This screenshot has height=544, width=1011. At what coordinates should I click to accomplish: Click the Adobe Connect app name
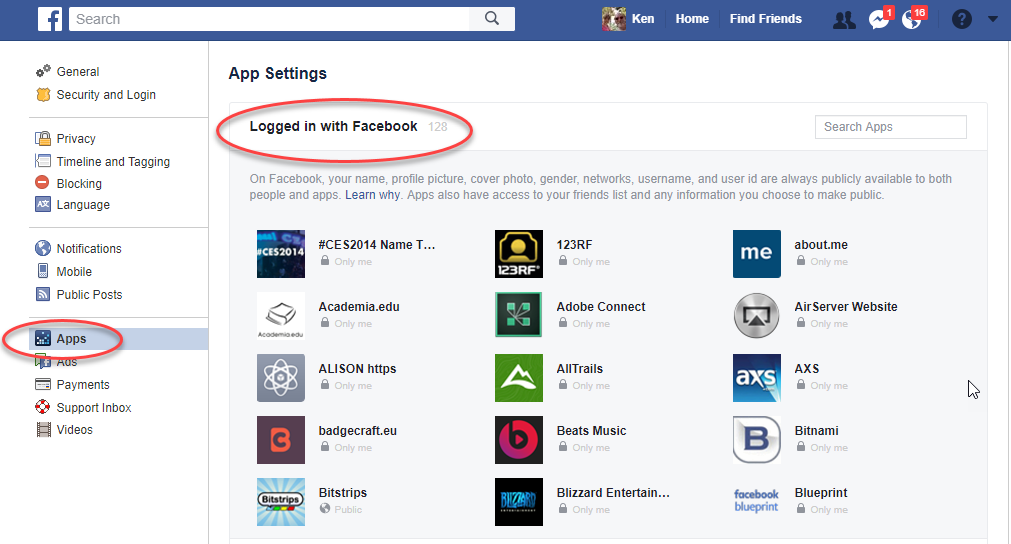600,307
